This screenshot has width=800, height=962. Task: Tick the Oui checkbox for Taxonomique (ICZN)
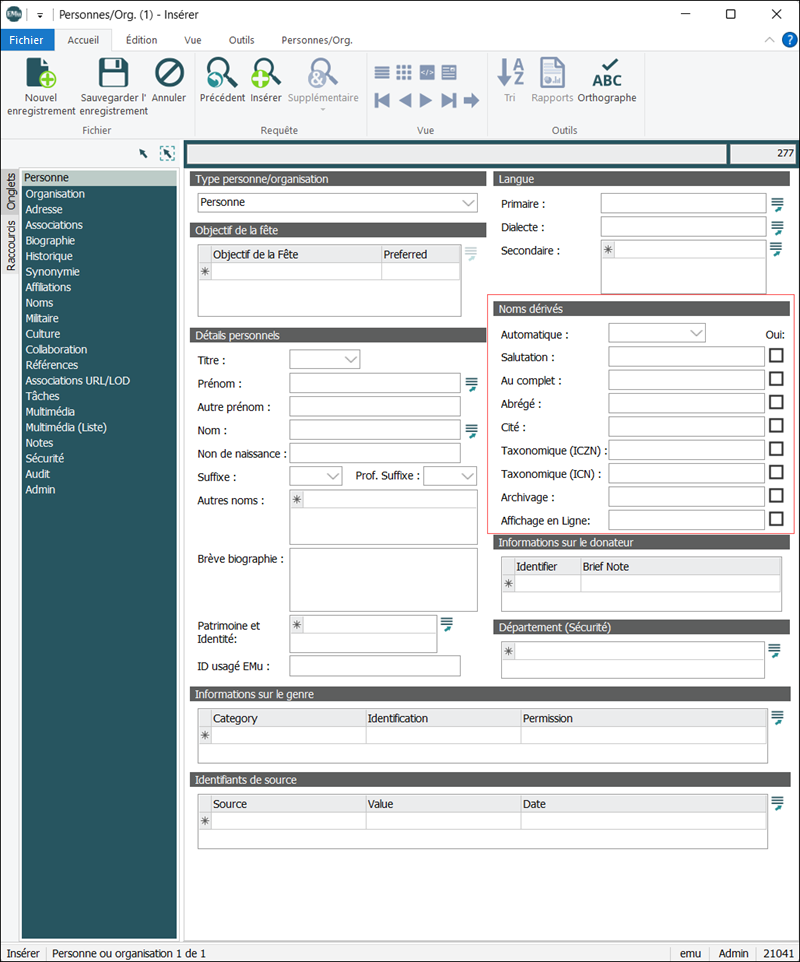point(776,449)
